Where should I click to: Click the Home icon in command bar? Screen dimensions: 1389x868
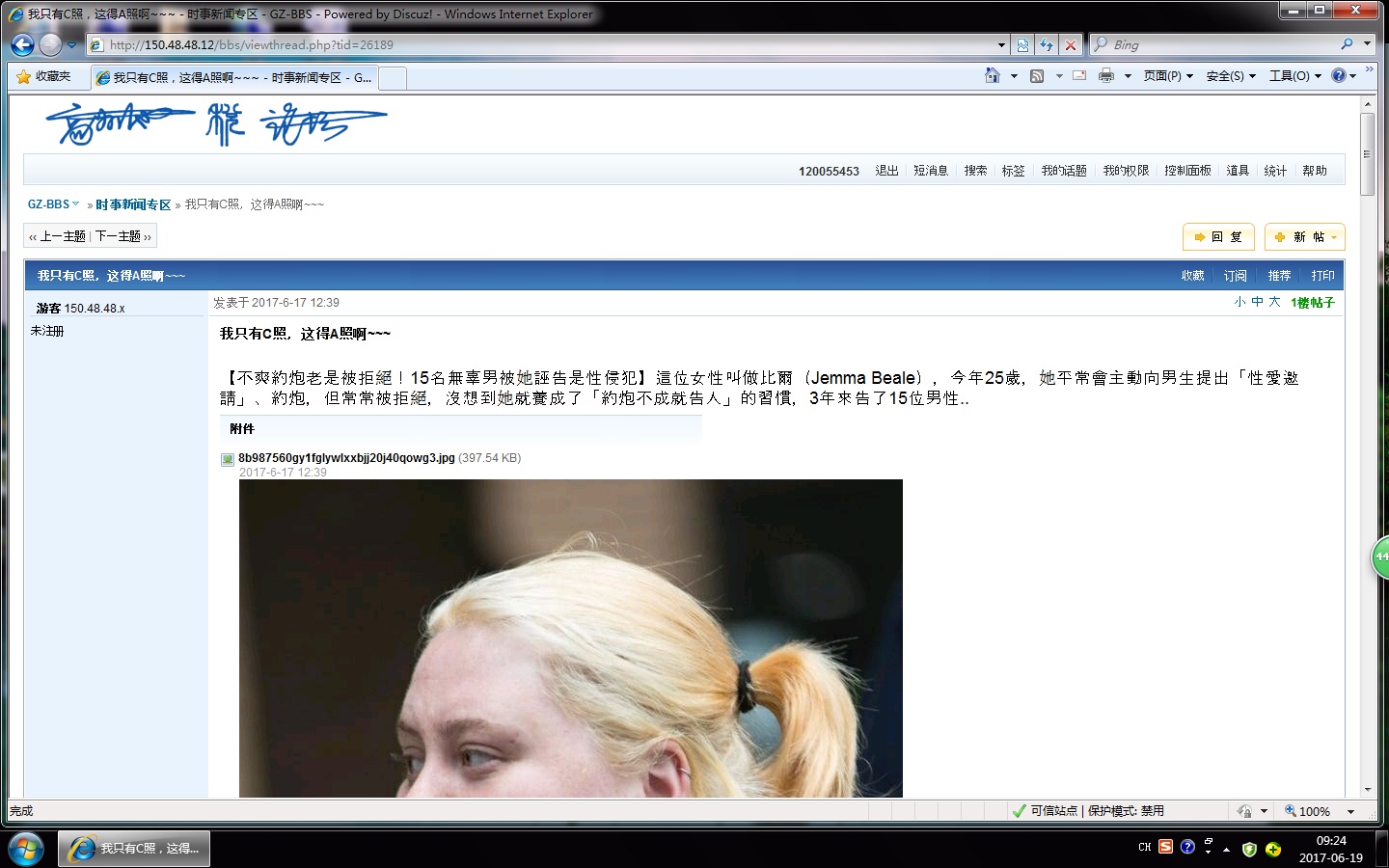pos(992,75)
